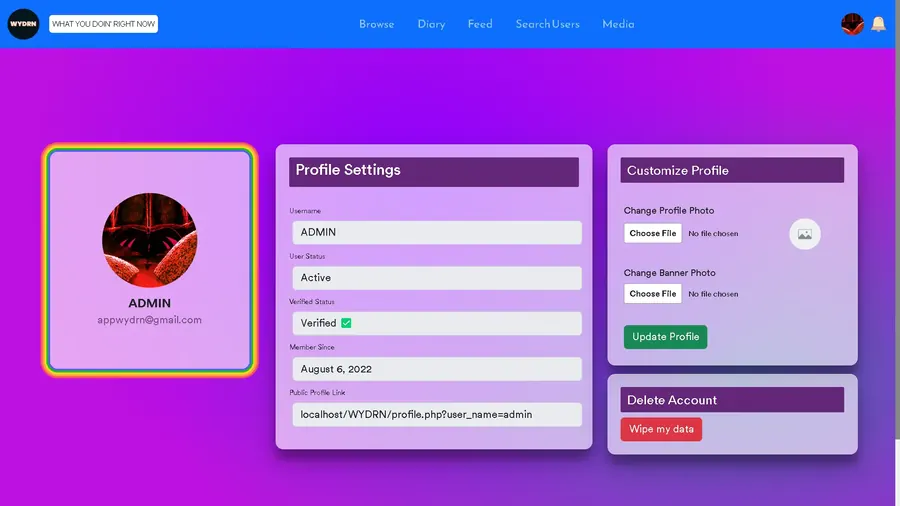
Task: Go to the Diary page
Action: [431, 24]
